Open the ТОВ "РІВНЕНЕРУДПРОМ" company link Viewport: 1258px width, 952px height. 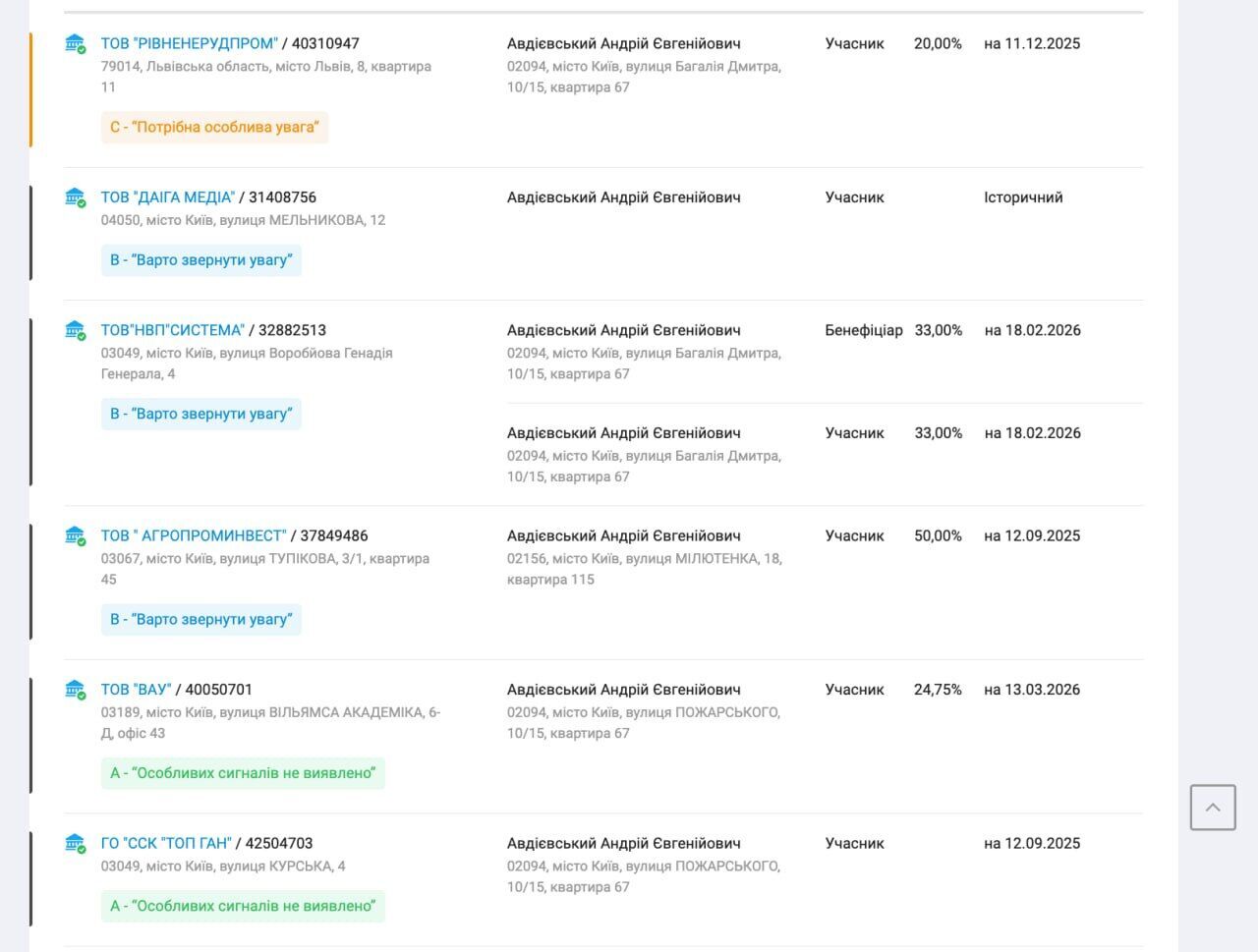pos(189,43)
